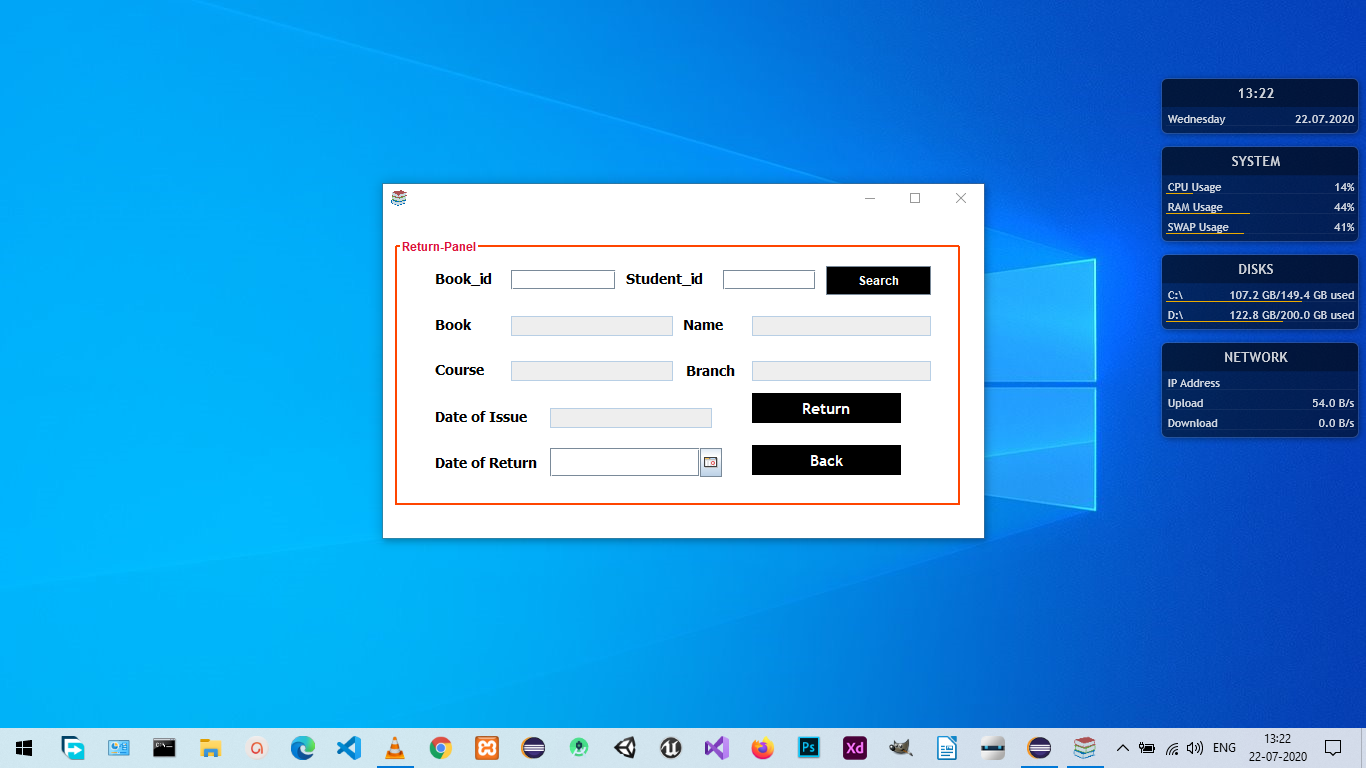Screen dimensions: 1366x768
Task: Open the calendar picker beside Date of Return
Action: click(711, 462)
